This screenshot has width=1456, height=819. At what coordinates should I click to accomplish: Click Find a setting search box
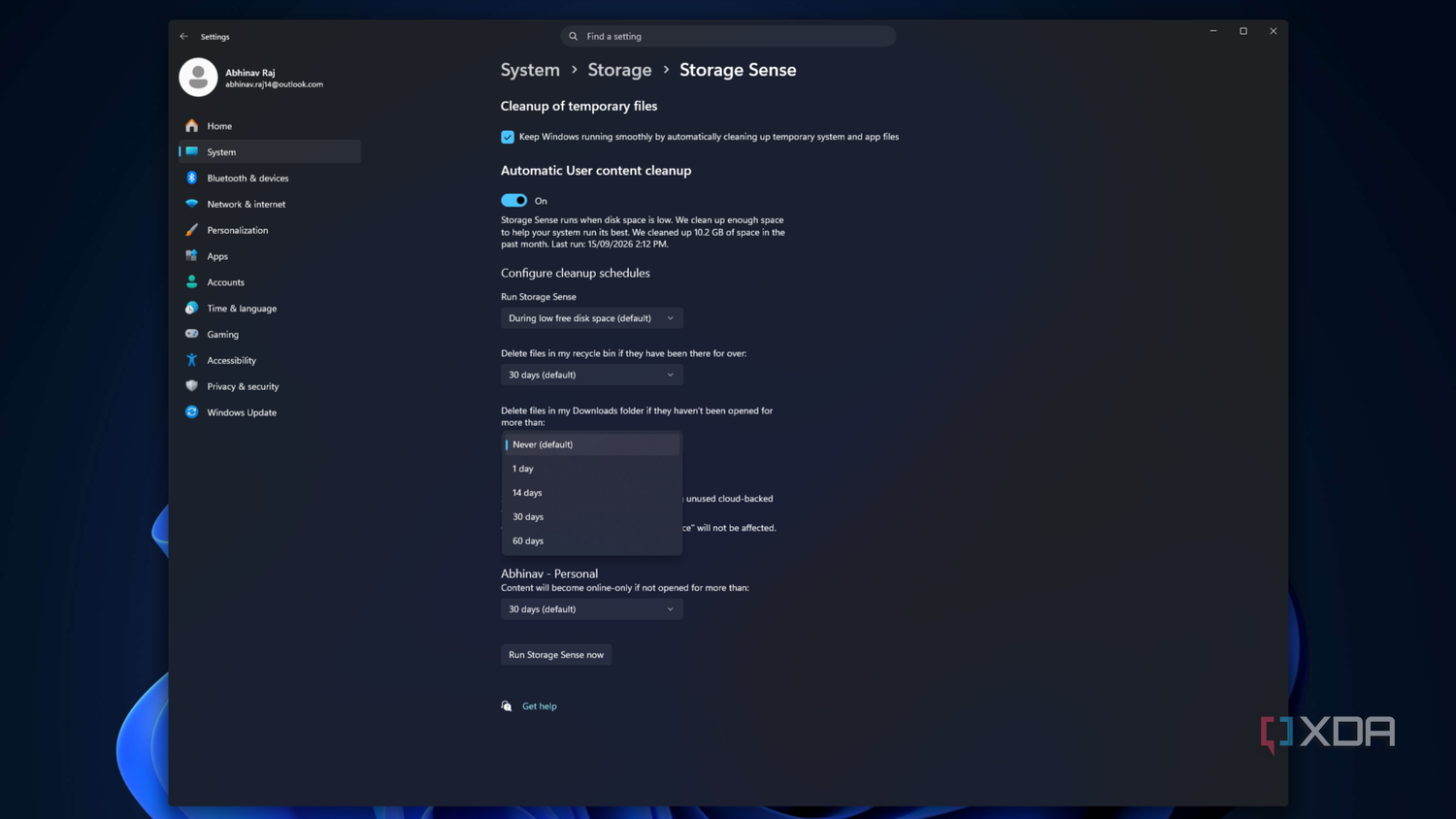click(728, 36)
